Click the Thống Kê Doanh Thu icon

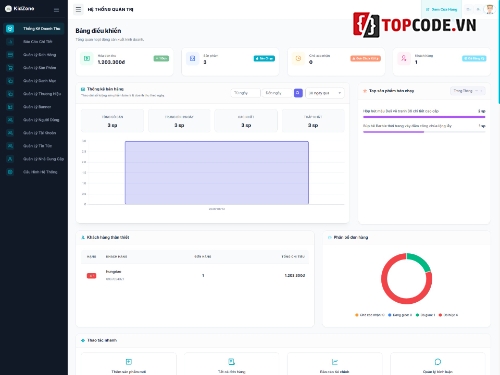pos(10,29)
